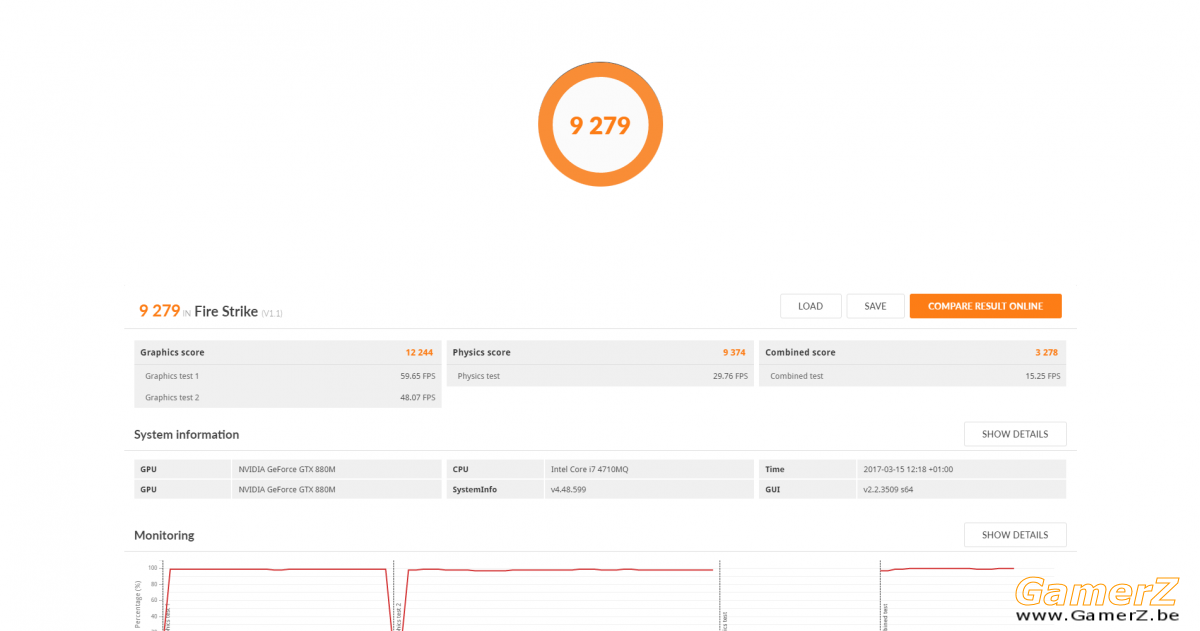
Task: Show details for System information
Action: (x=1015, y=434)
